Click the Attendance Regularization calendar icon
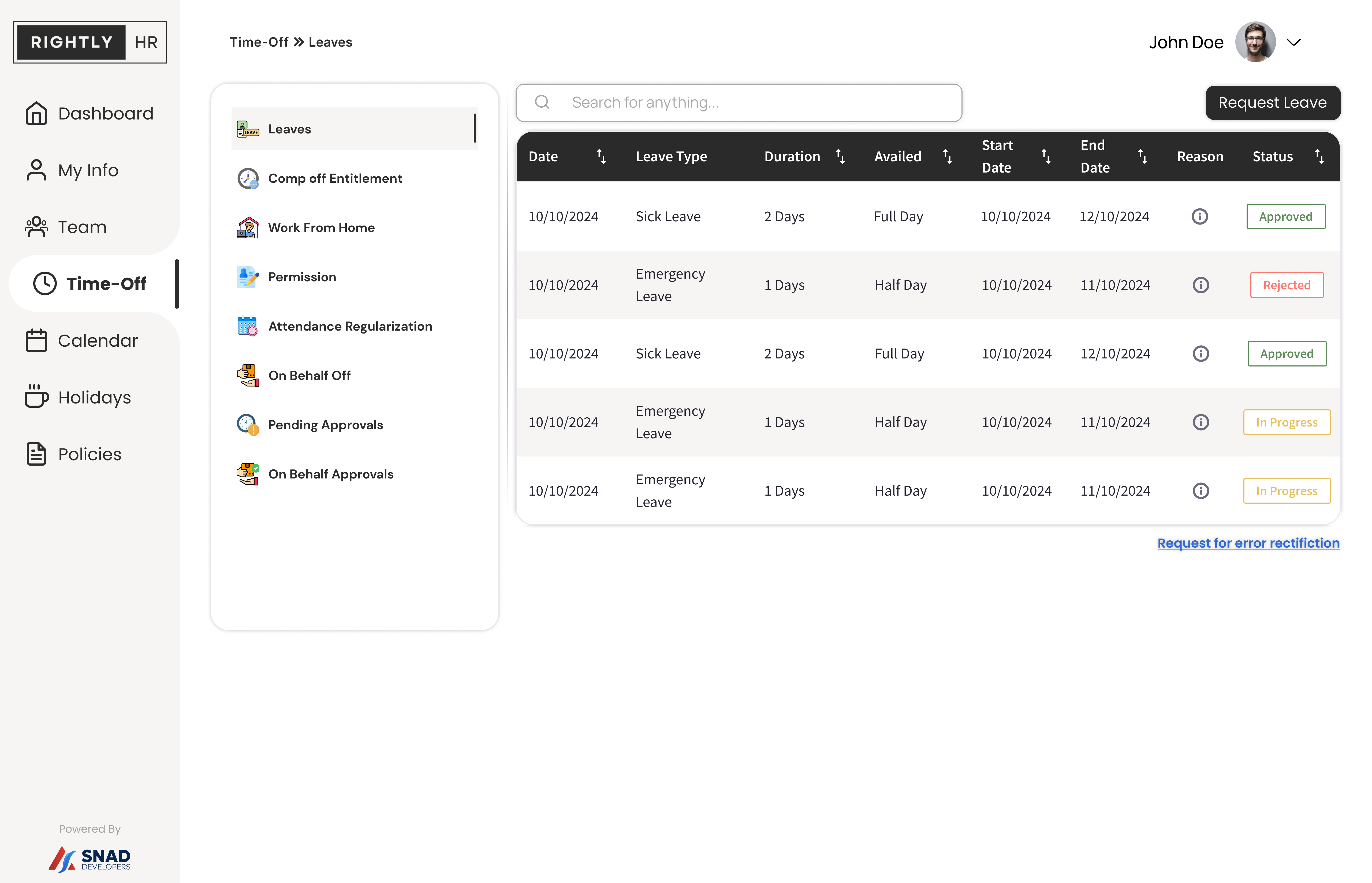This screenshot has width=1372, height=883. coord(248,326)
